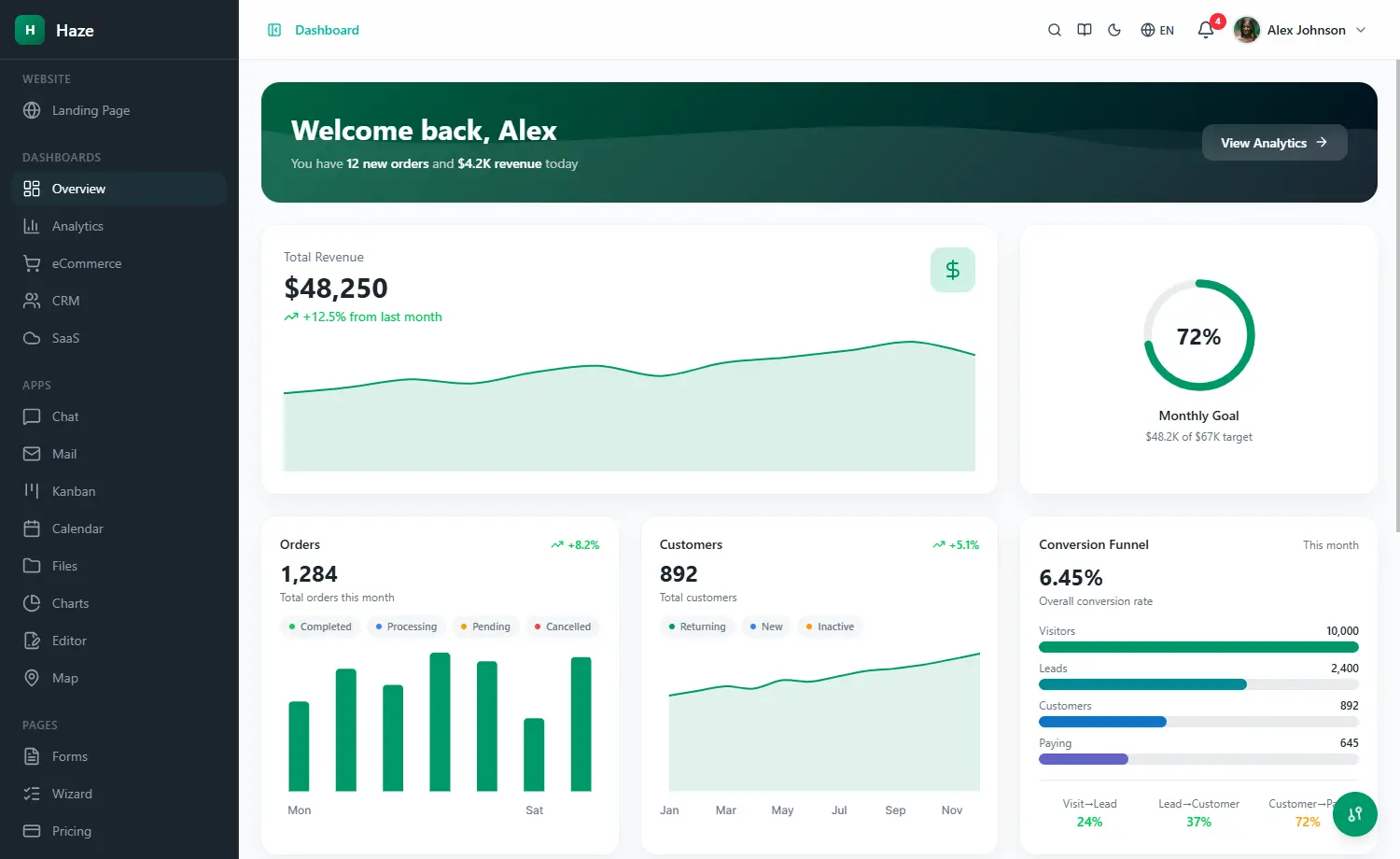Select Overview in sidebar

tap(119, 189)
